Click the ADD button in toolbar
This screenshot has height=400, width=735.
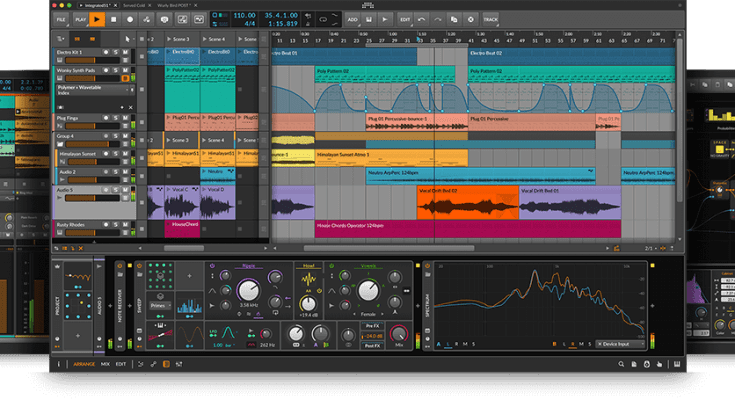pyautogui.click(x=352, y=18)
